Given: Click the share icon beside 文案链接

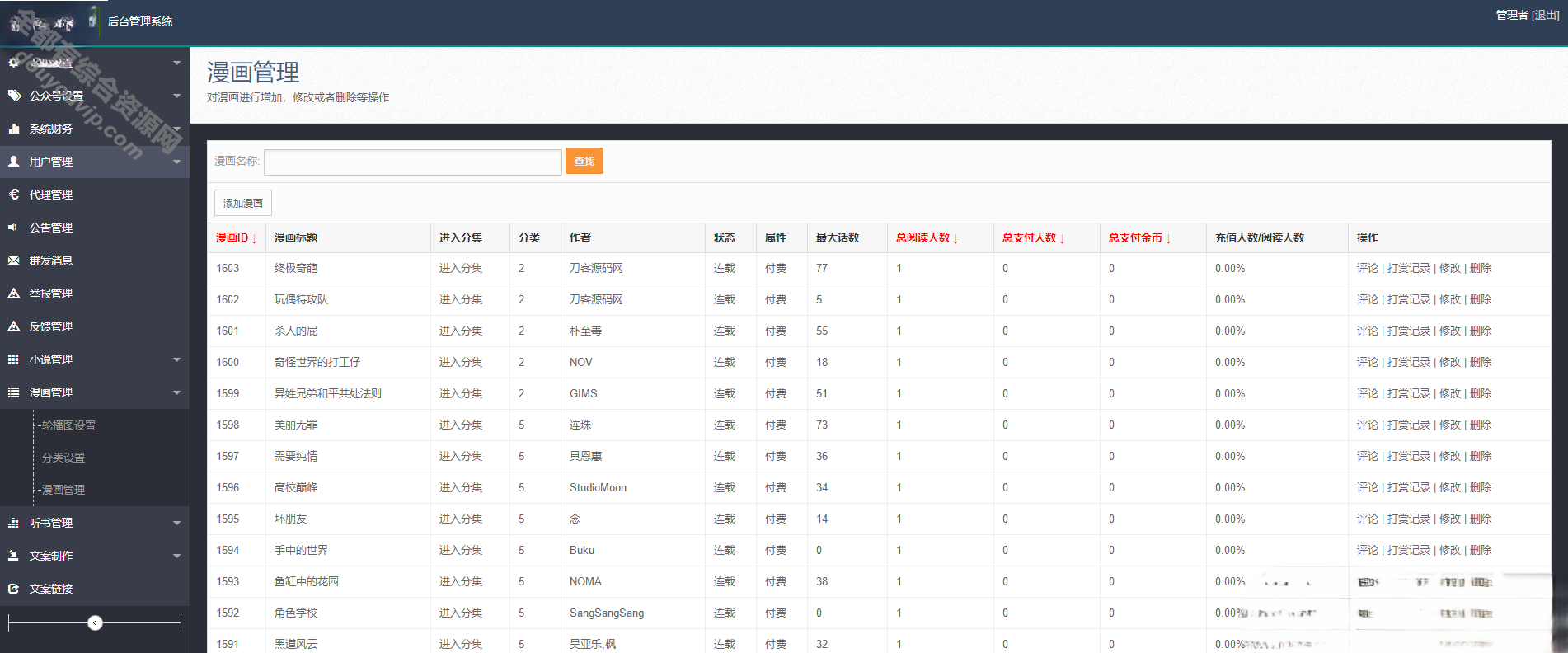Looking at the screenshot, I should [x=14, y=589].
